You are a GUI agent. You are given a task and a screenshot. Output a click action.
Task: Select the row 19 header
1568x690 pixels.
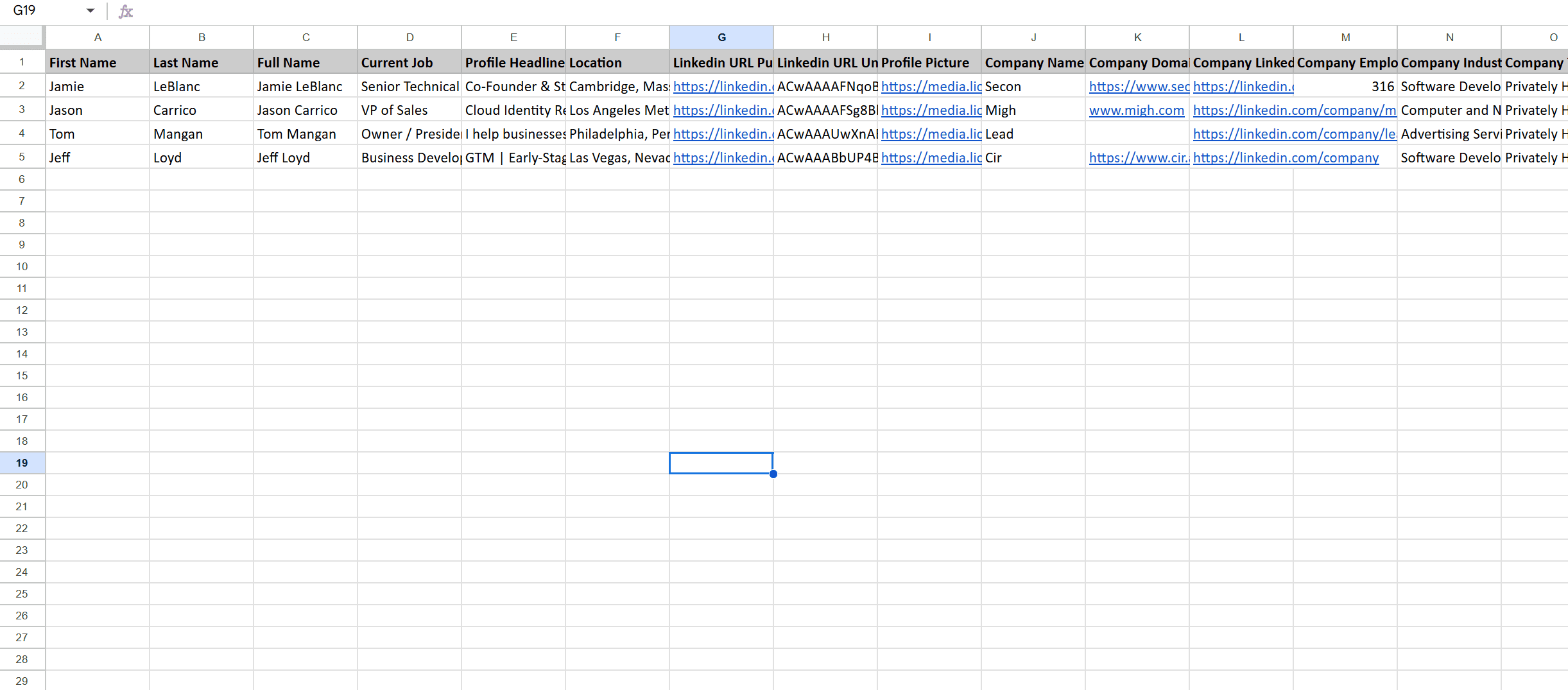(22, 463)
